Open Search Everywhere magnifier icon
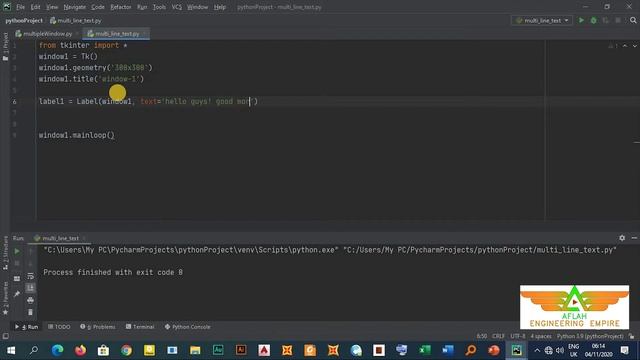Screen dimensions: 640x360 coord(633,20)
